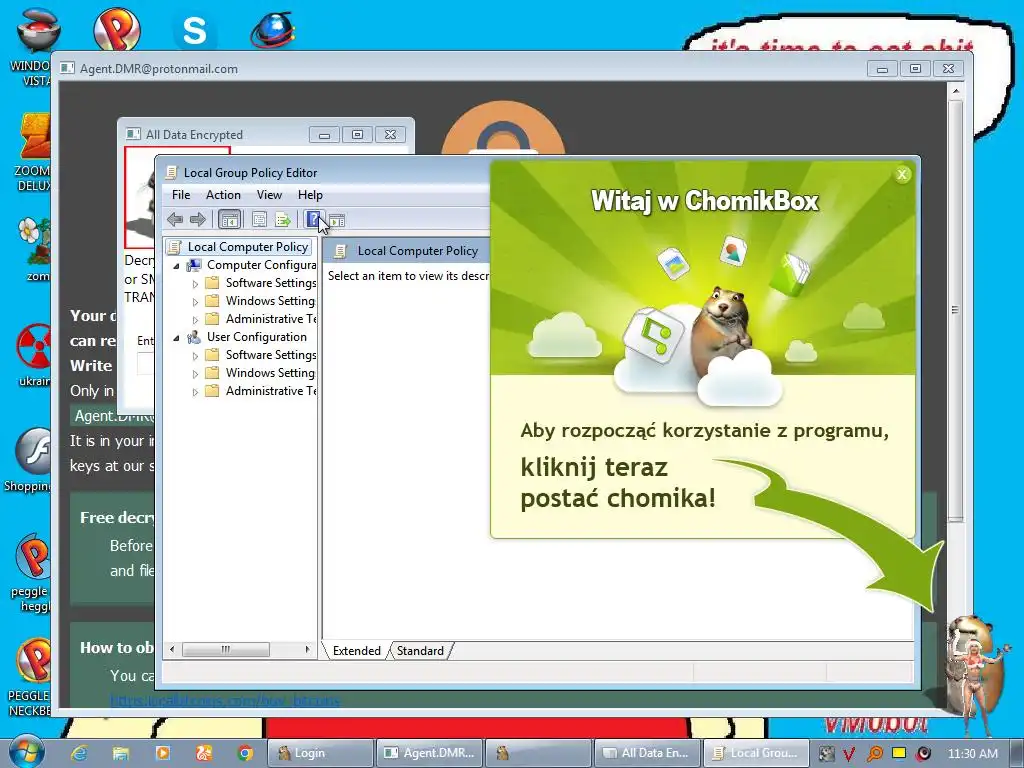Click the hamster mascot in ChomikBox banner
Viewport: 1024px width, 768px height.
724,331
